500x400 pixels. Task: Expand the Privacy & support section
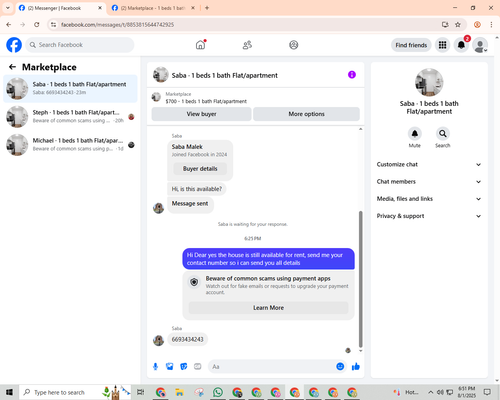click(429, 216)
